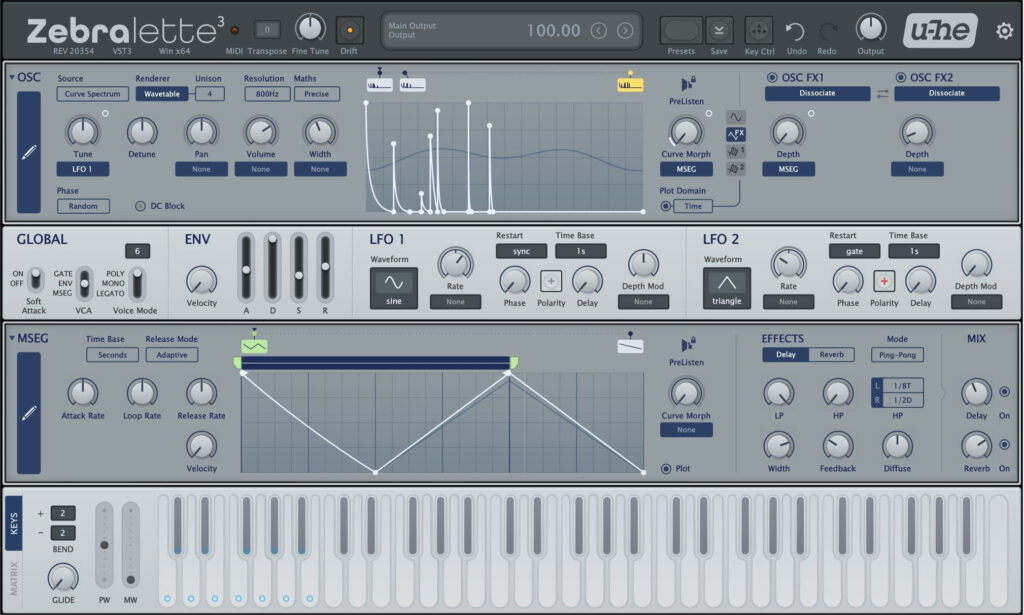Toggle the OSC PreListen speaker icon
This screenshot has width=1024, height=615.
tap(686, 84)
